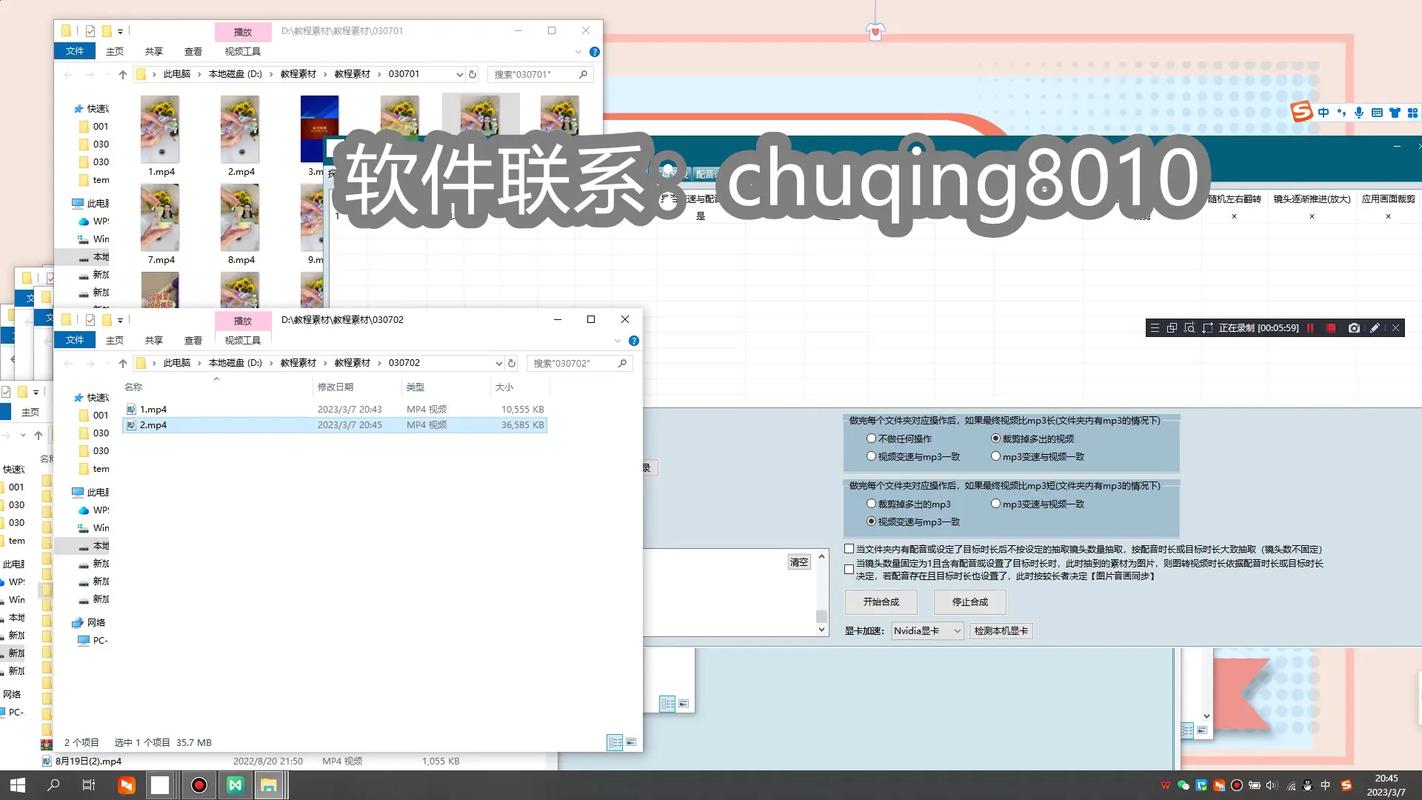1422x800 pixels.
Task: Open Sogou toolbox grid icon
Action: point(1411,113)
